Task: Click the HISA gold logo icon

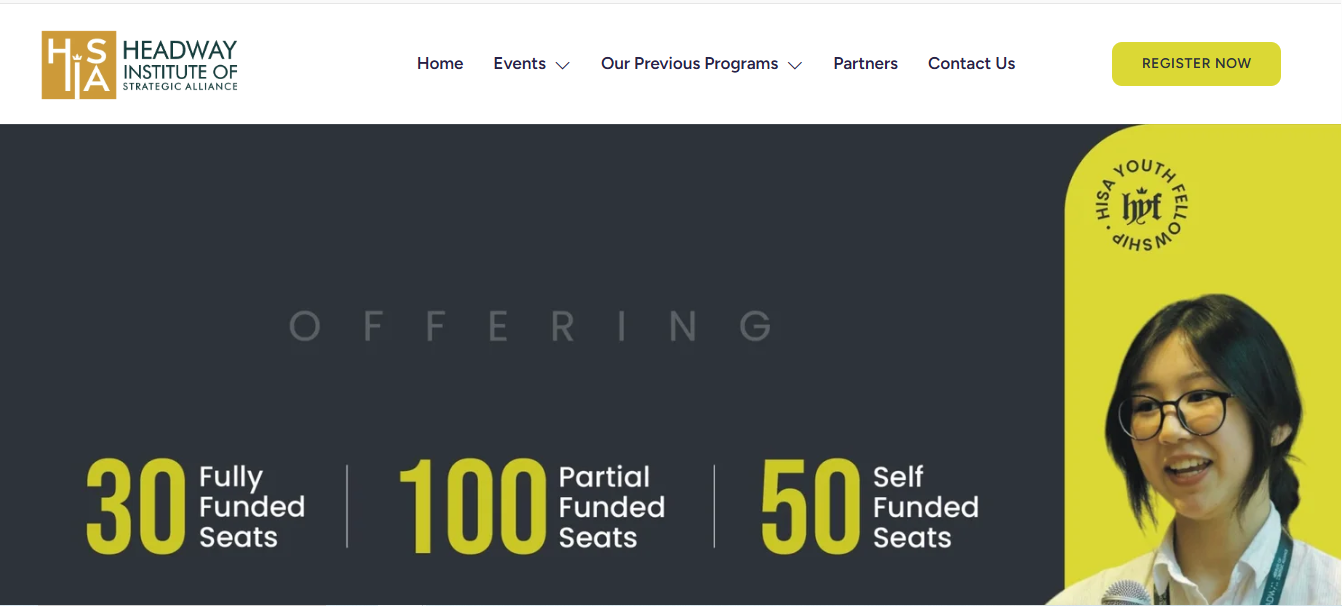Action: click(x=79, y=65)
